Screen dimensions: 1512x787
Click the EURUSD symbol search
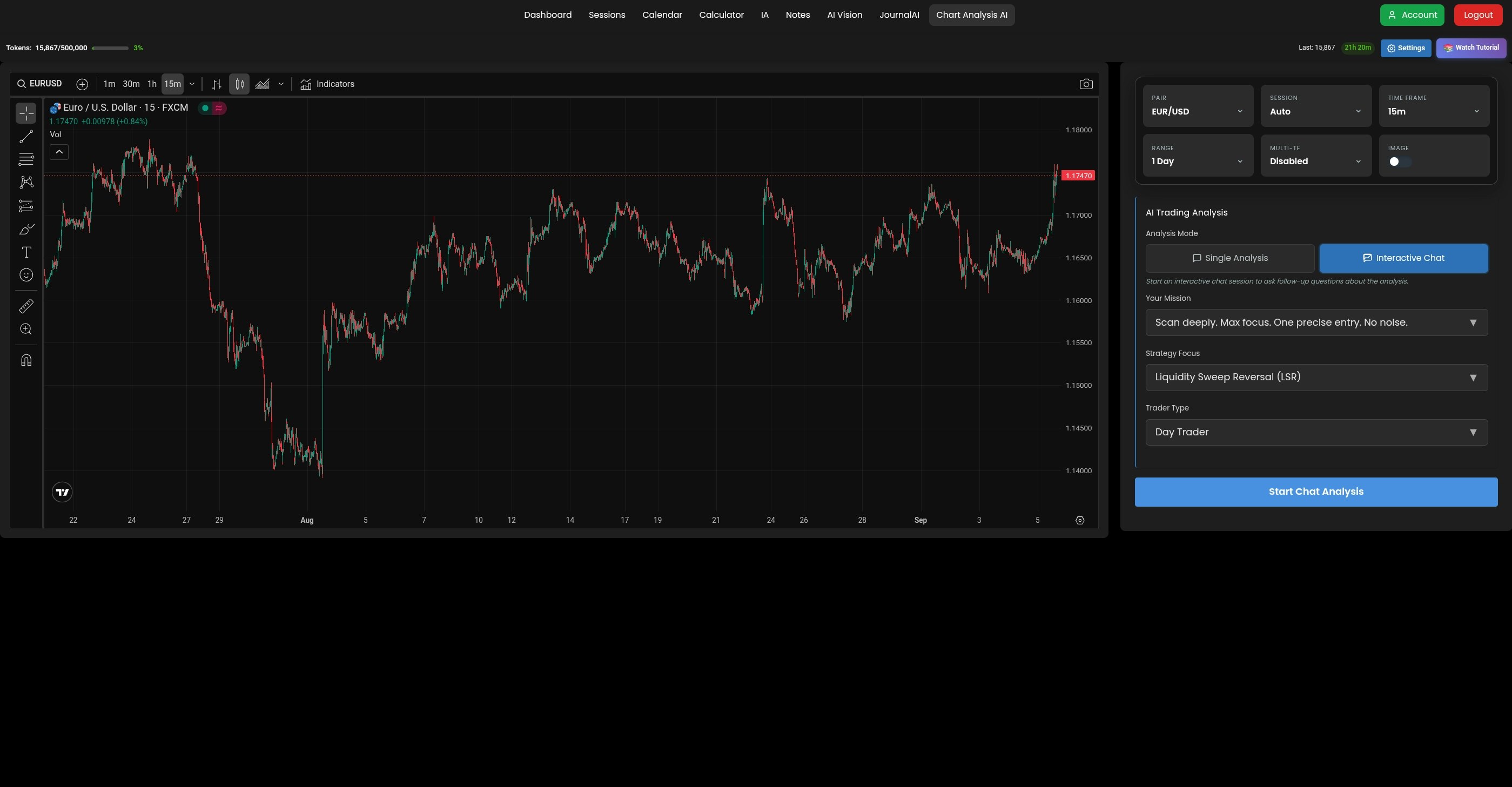click(39, 84)
